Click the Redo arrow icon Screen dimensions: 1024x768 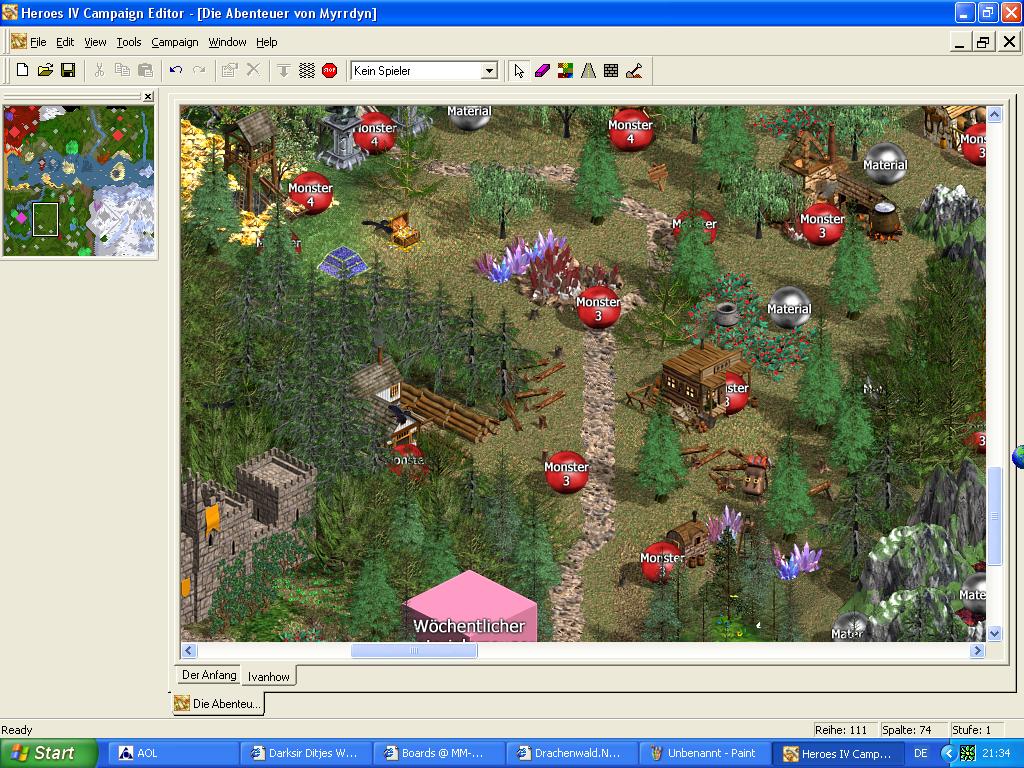[199, 70]
